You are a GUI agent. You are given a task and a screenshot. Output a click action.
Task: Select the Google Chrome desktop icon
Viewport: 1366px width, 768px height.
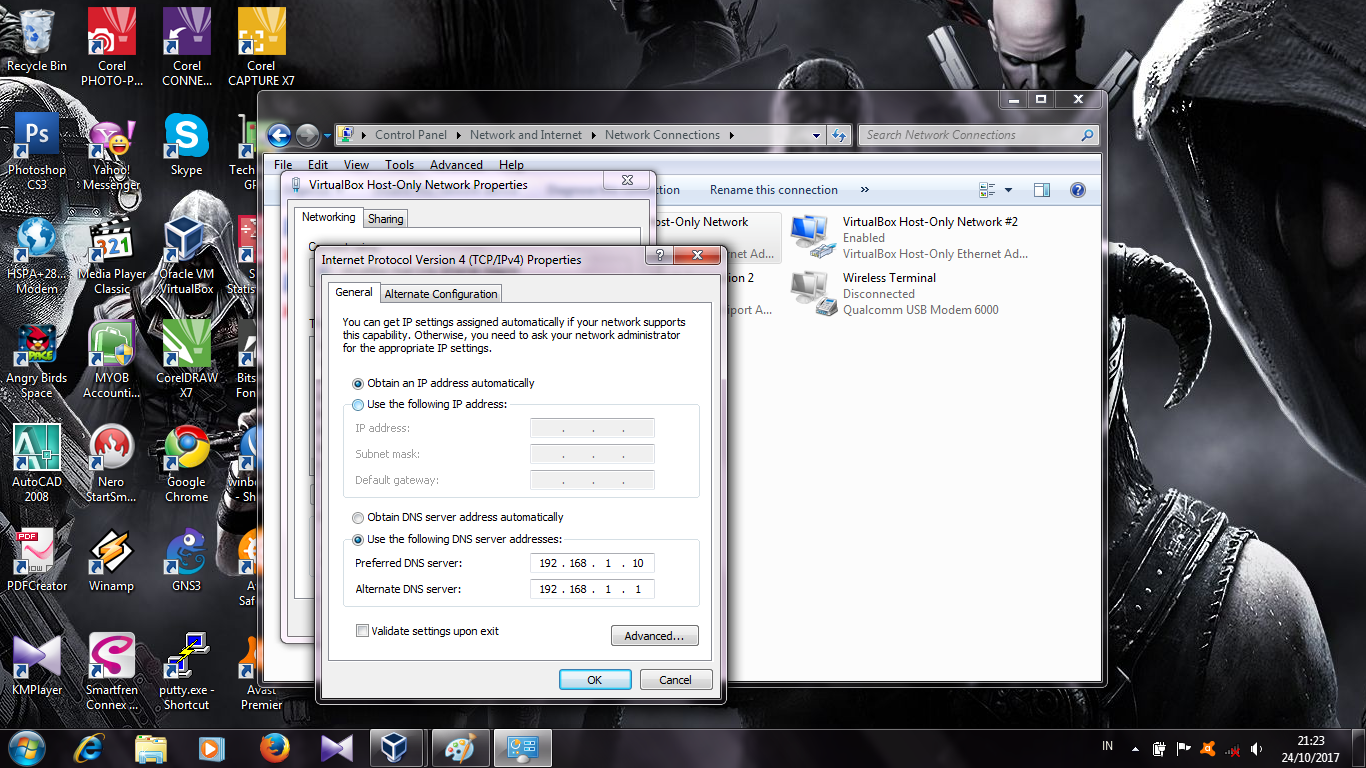pos(187,463)
